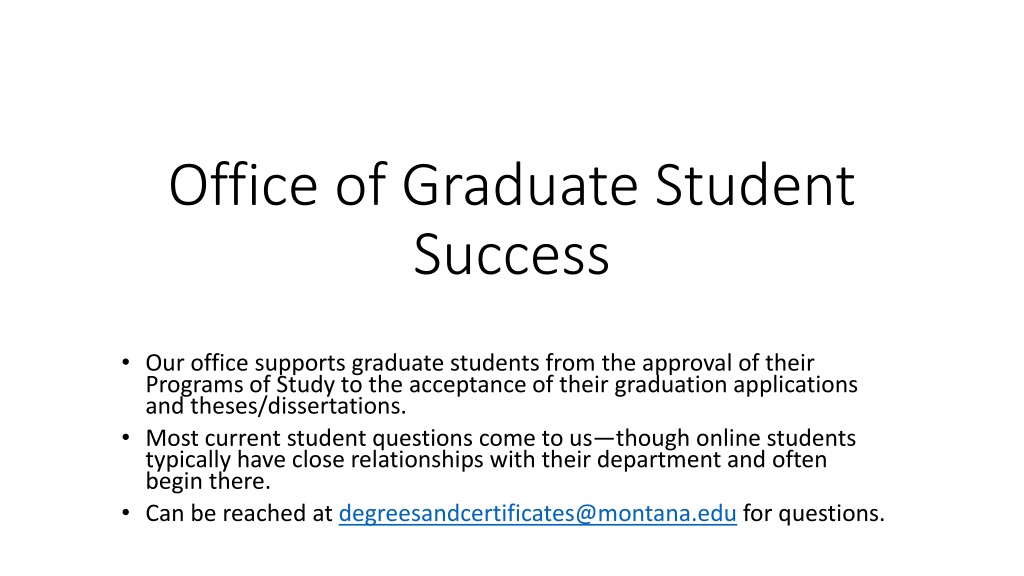Viewport: 1024px width, 576px height.
Task: Open the degreesandcertificates@montana.edu email link
Action: [537, 513]
